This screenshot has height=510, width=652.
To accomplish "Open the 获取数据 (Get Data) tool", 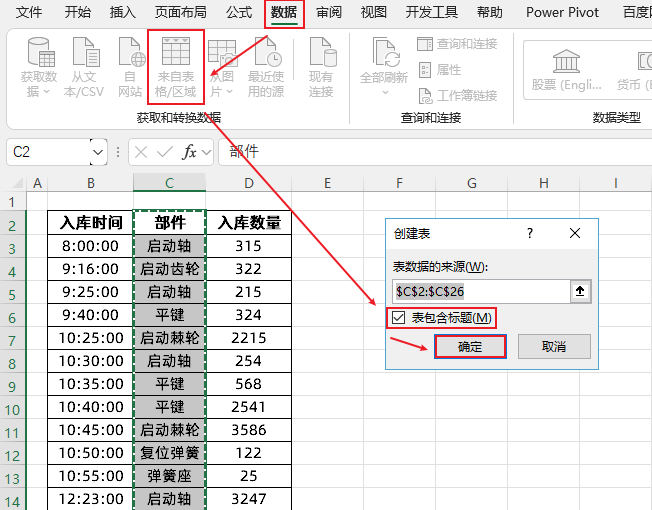I will coord(39,67).
